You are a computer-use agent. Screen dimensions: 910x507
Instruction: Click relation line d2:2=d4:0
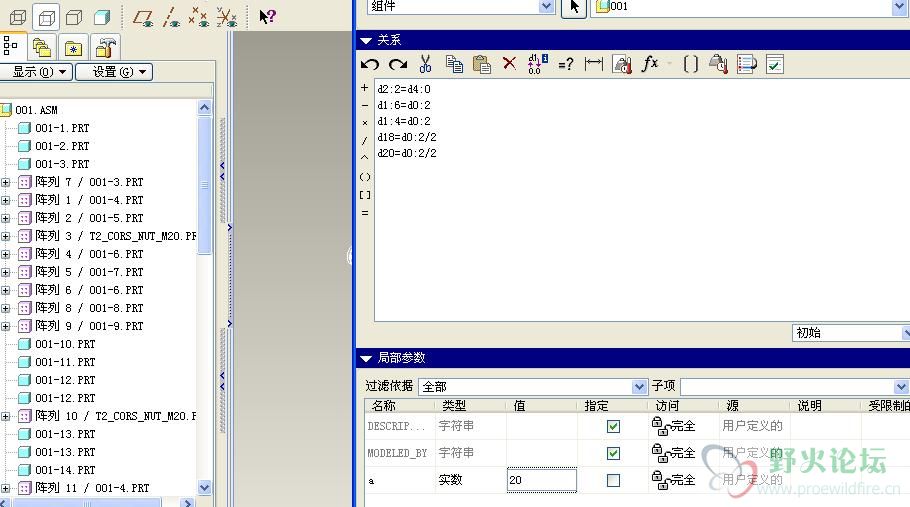tap(404, 89)
